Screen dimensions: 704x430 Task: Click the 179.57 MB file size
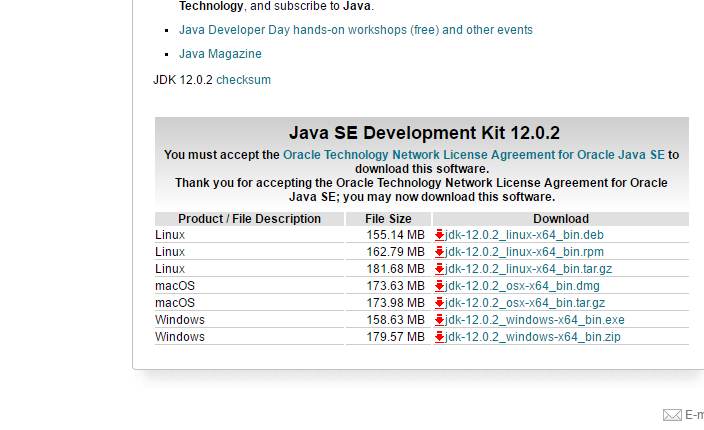395,337
